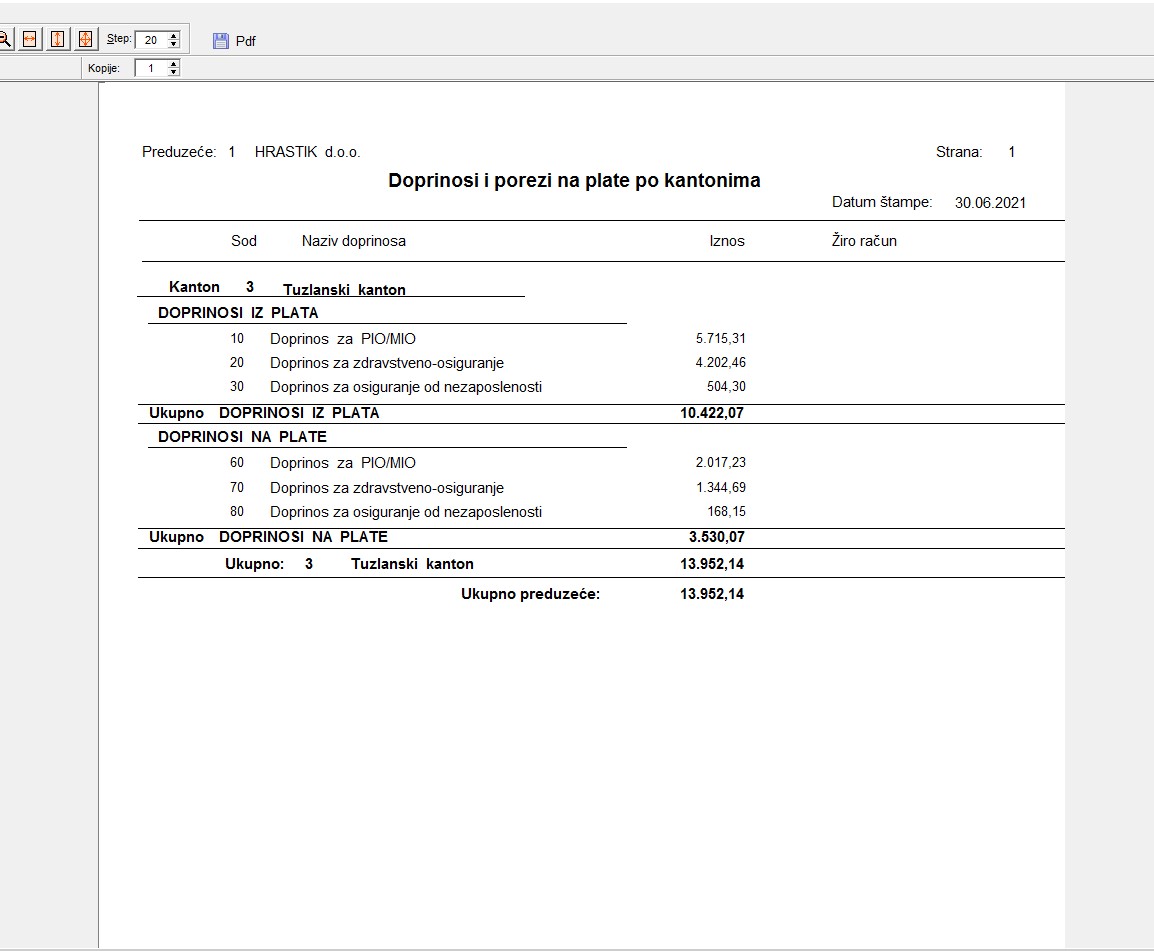Fit page to height
1154x951 pixels.
(x=58, y=39)
